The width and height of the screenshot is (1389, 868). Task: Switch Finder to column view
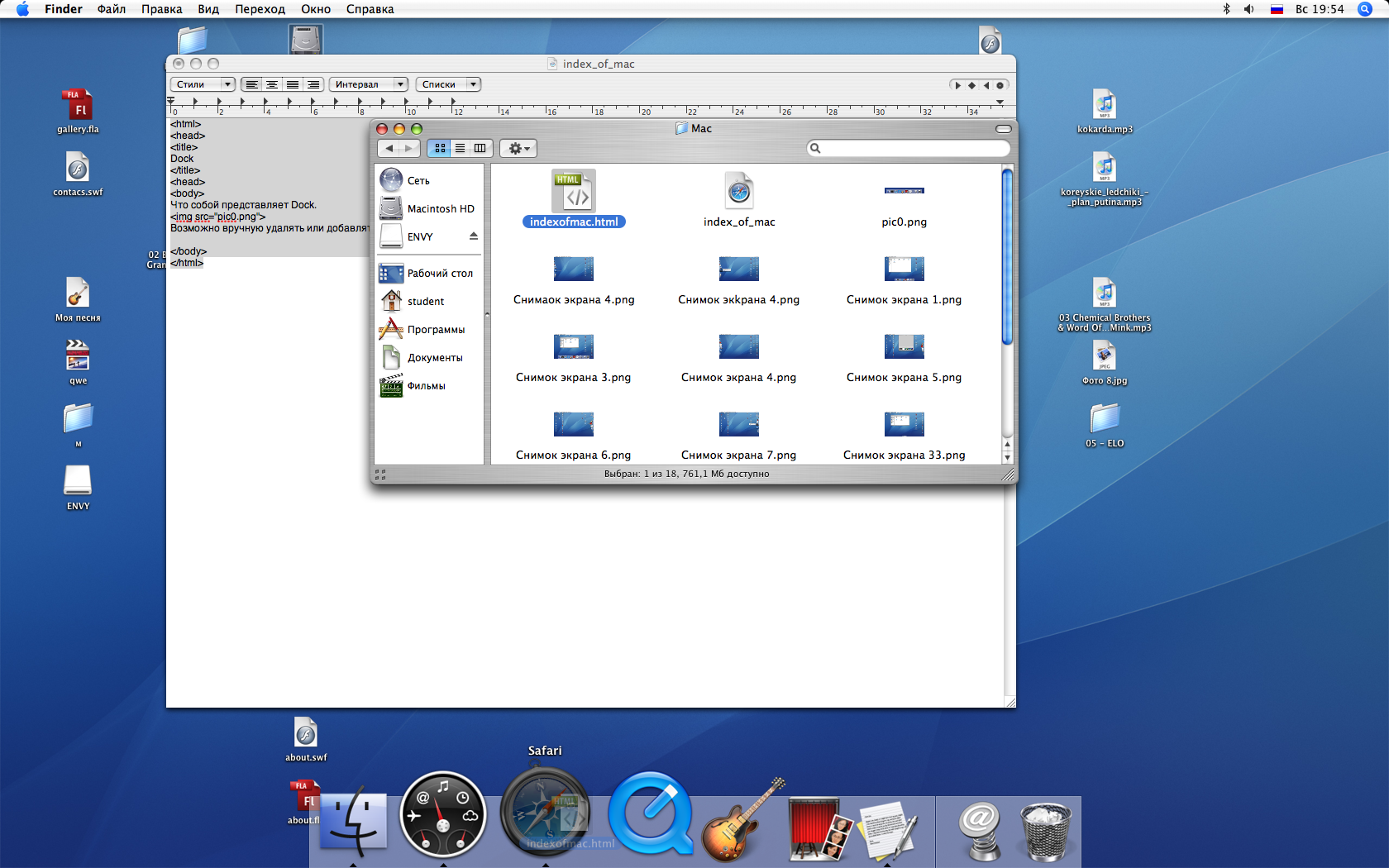pos(480,148)
